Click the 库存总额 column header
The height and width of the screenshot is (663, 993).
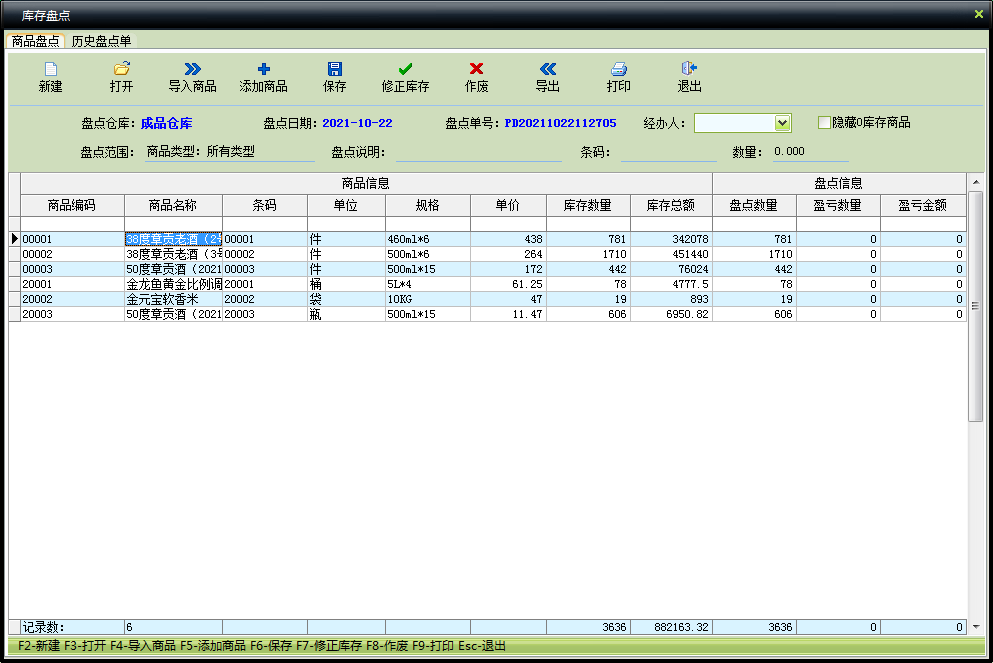pyautogui.click(x=671, y=205)
